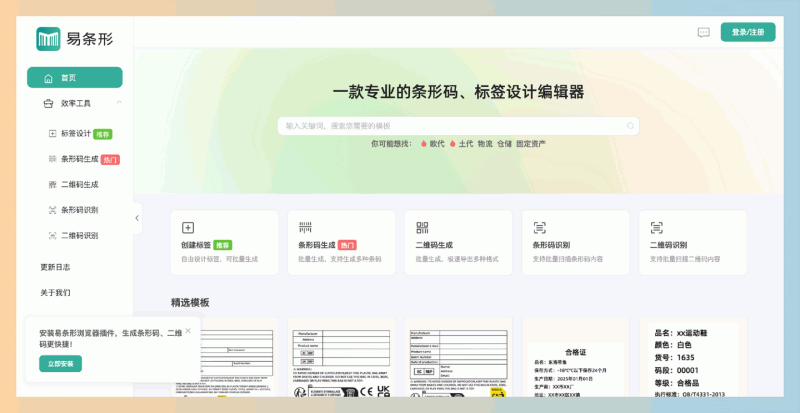Image resolution: width=800 pixels, height=413 pixels.
Task: Open the Manufacturer label template with CE UKCA marks
Action: 341,357
